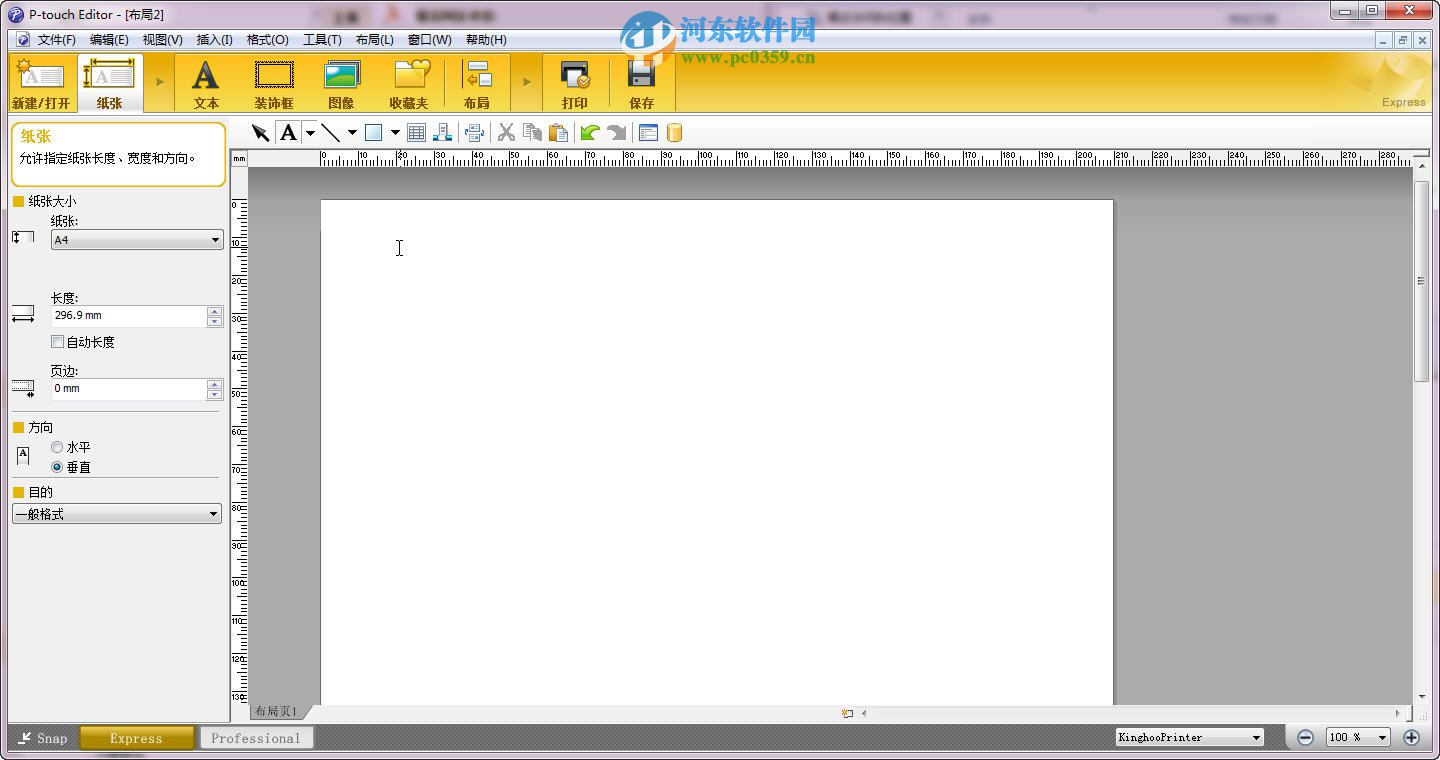Enable the 自动长度 auto length checkbox
The width and height of the screenshot is (1440, 760).
coord(57,341)
